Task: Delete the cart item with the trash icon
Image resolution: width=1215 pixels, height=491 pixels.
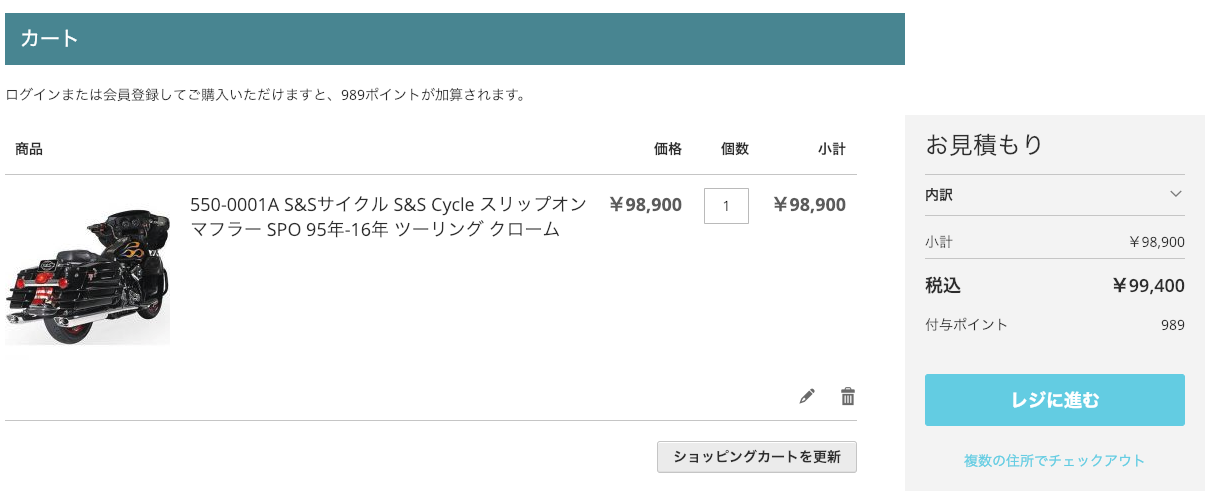Action: pyautogui.click(x=848, y=396)
